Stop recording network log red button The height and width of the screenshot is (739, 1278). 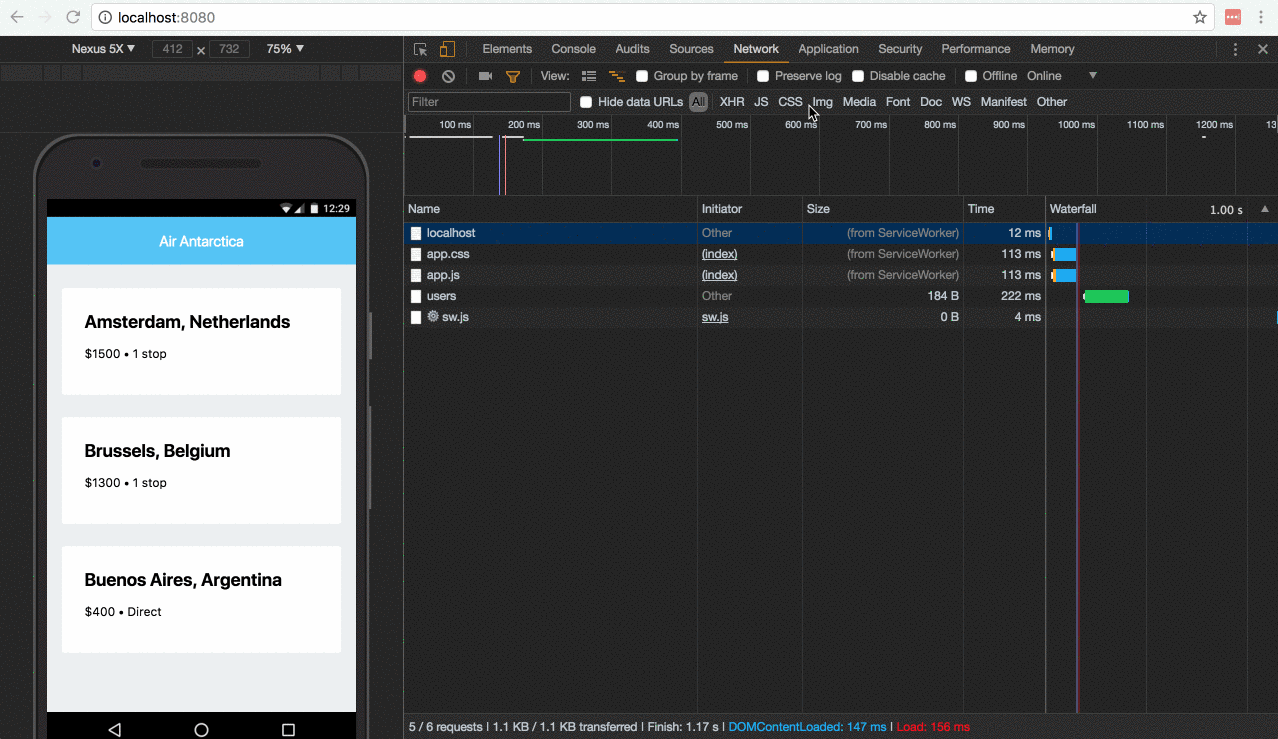(x=420, y=76)
